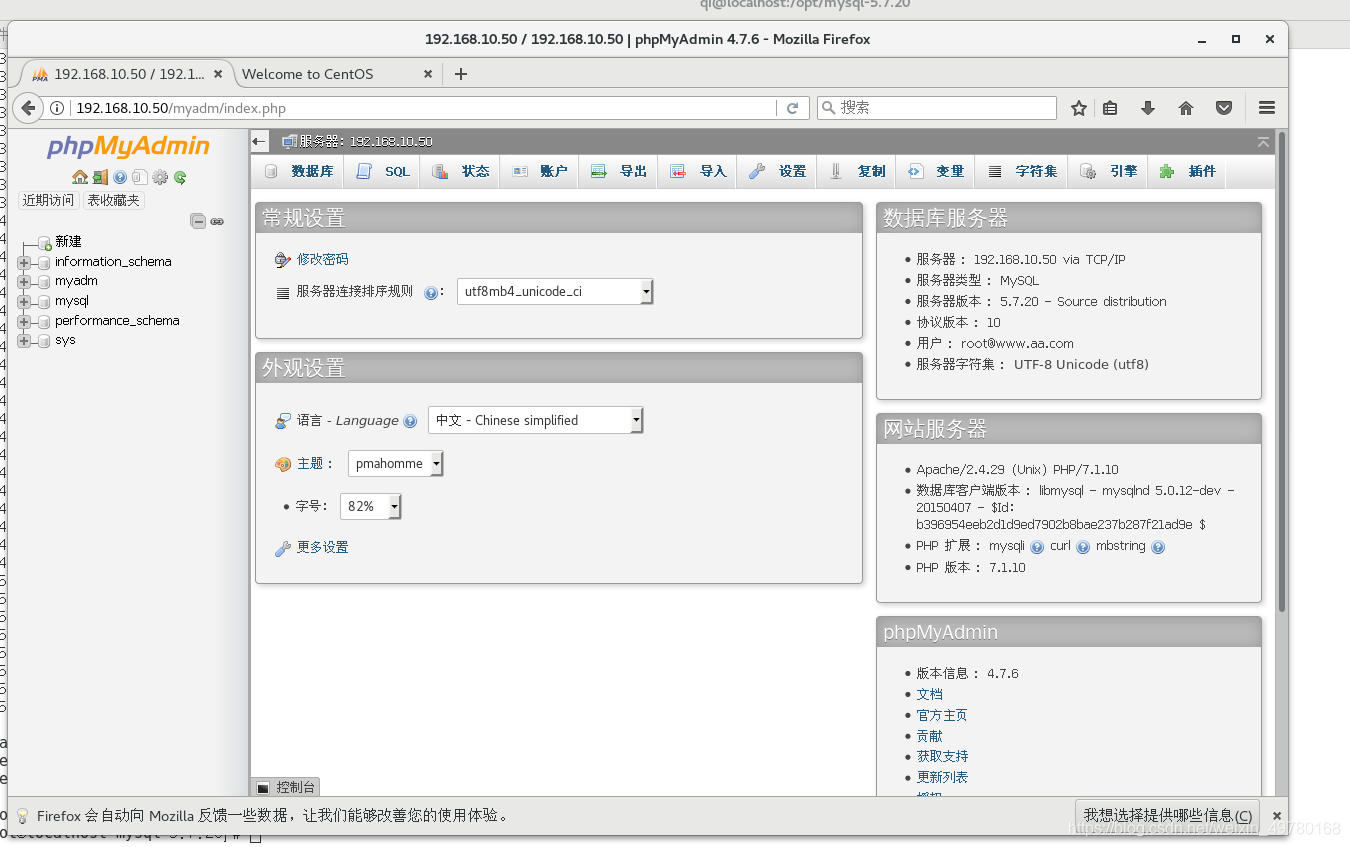Click the 近期访问 (Recent) button
The width and height of the screenshot is (1350, 847).
pos(48,201)
